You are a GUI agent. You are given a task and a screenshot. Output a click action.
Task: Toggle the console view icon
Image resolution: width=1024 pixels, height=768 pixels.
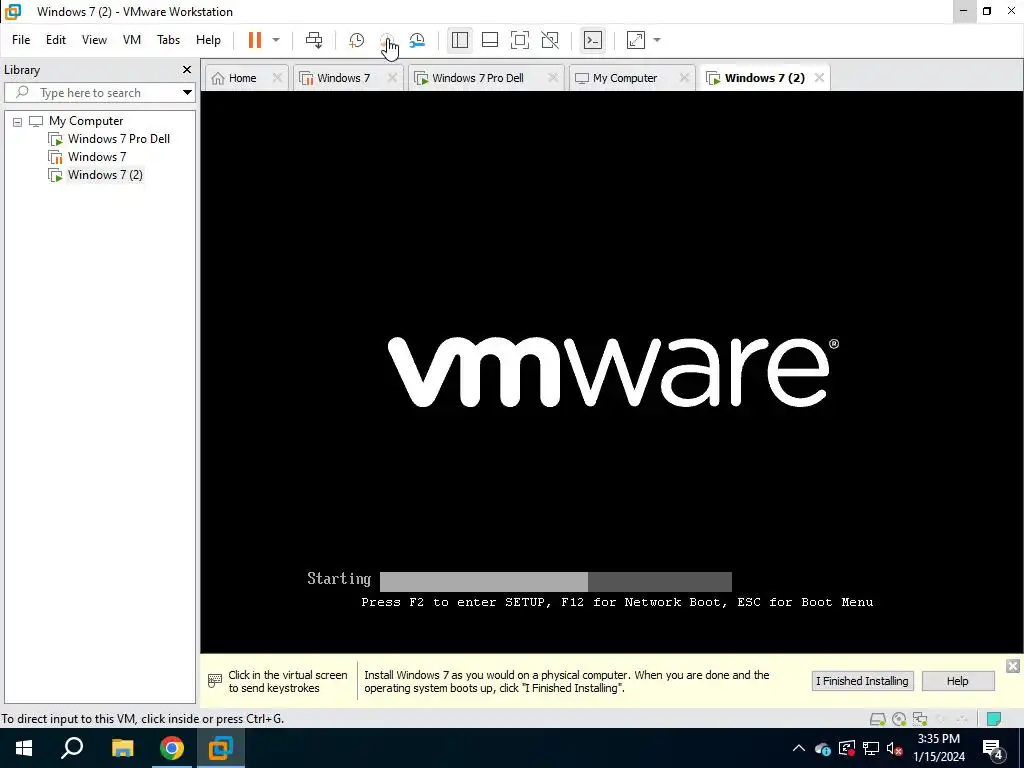[593, 40]
